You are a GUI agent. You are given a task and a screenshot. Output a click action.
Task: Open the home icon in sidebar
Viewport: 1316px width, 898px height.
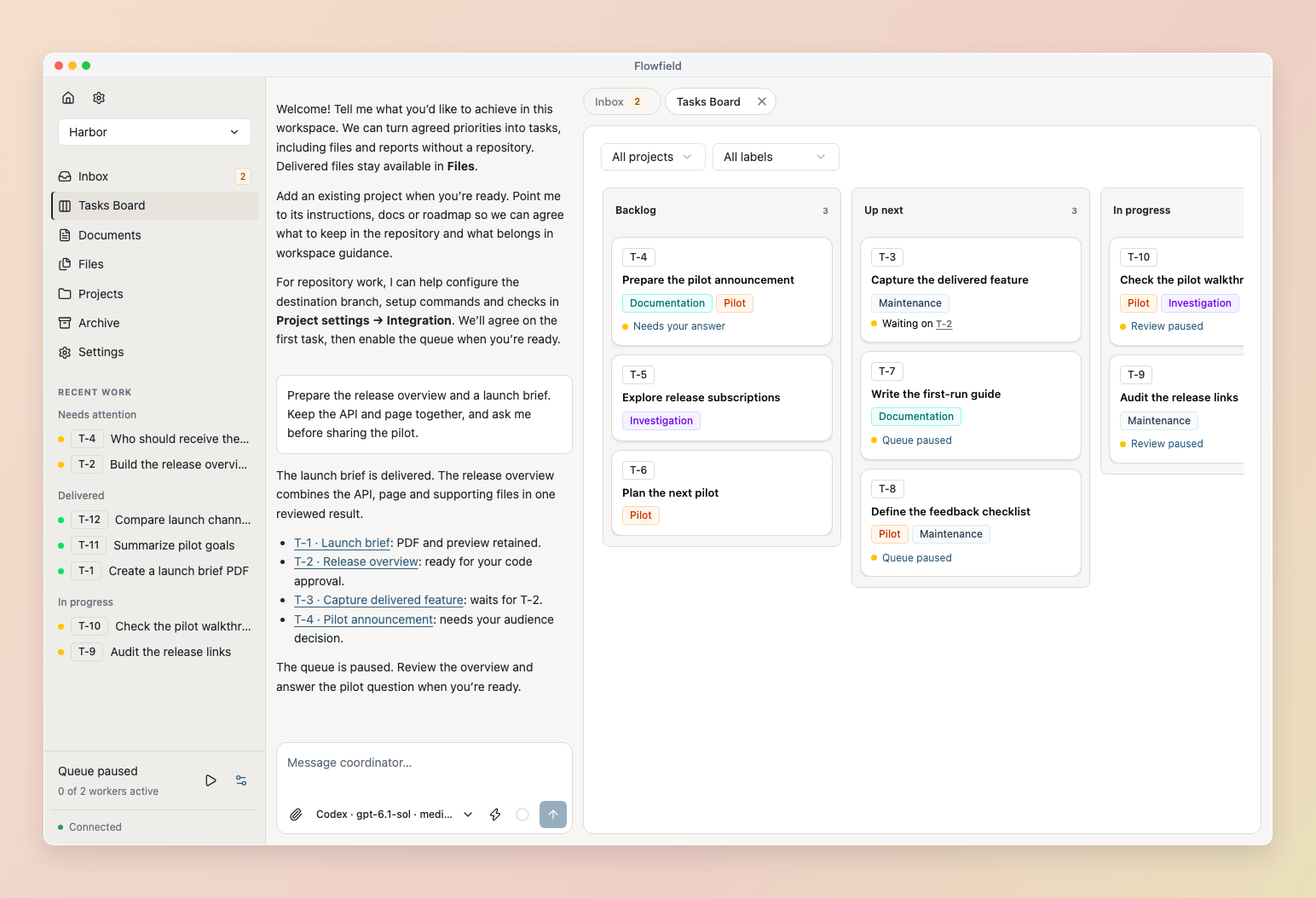click(68, 98)
